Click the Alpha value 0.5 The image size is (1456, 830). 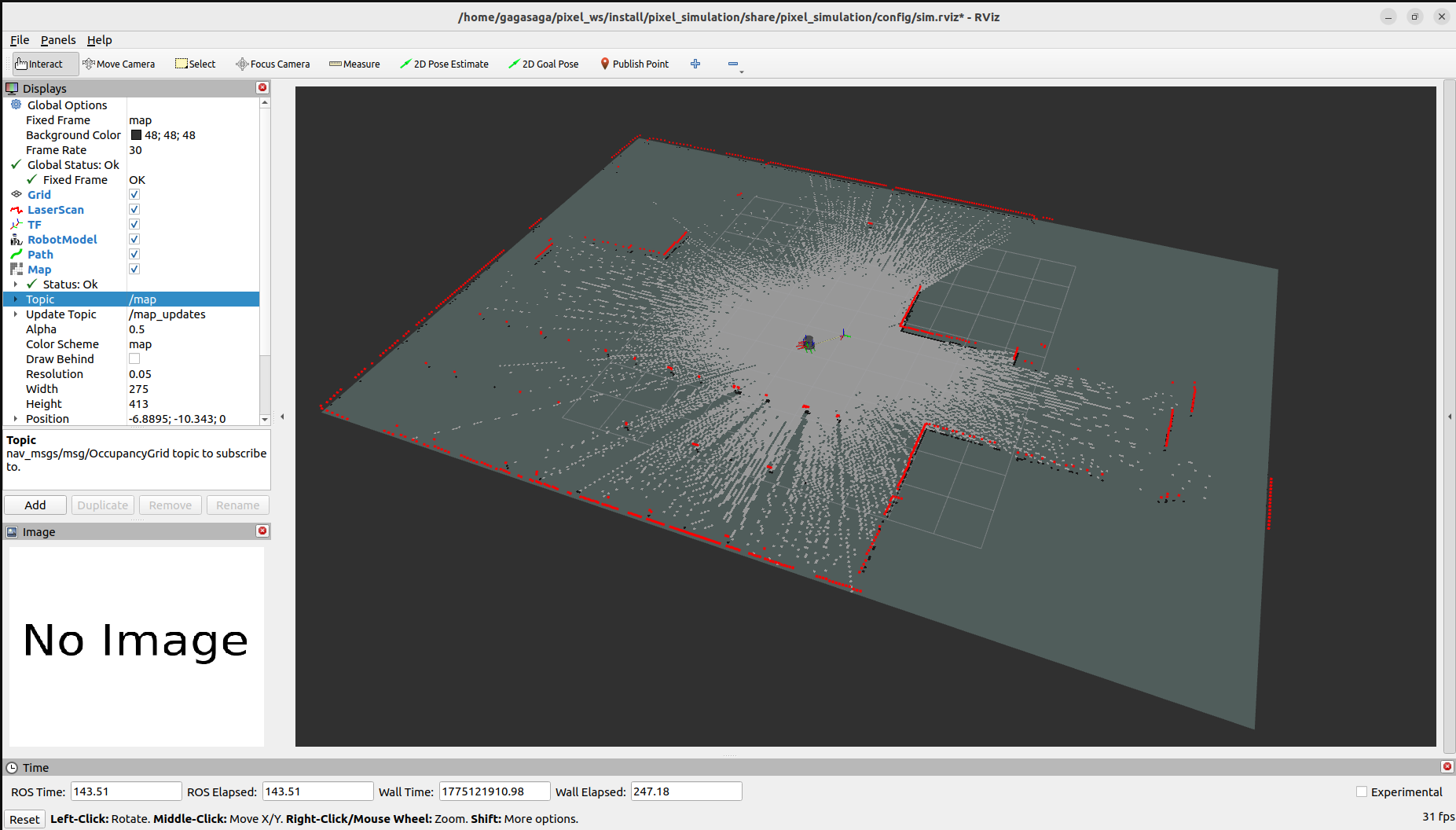click(137, 329)
